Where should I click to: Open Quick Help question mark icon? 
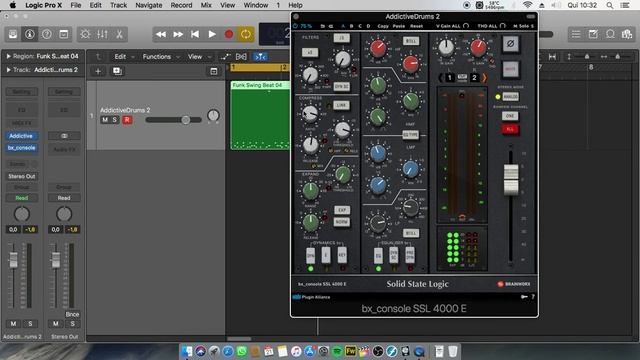point(47,34)
